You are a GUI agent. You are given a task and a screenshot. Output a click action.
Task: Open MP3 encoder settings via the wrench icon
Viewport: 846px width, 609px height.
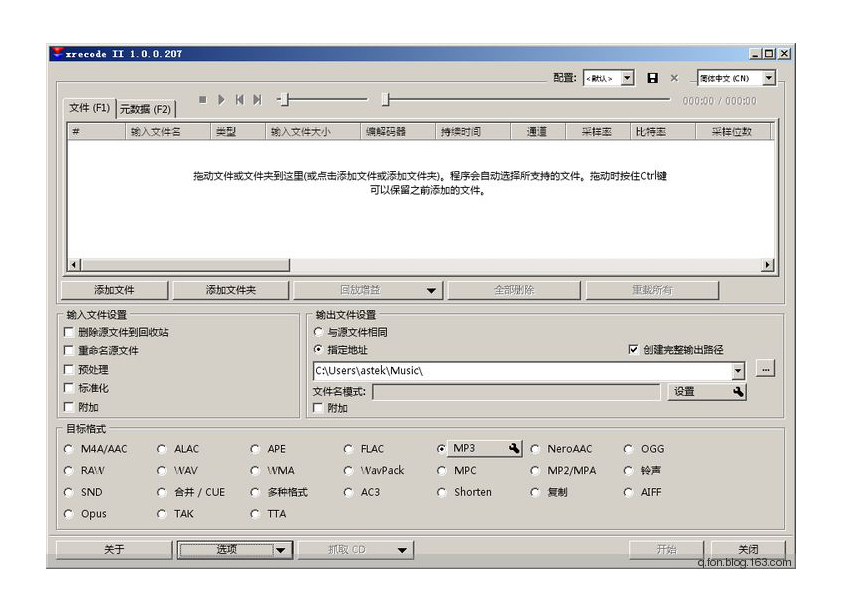point(512,448)
